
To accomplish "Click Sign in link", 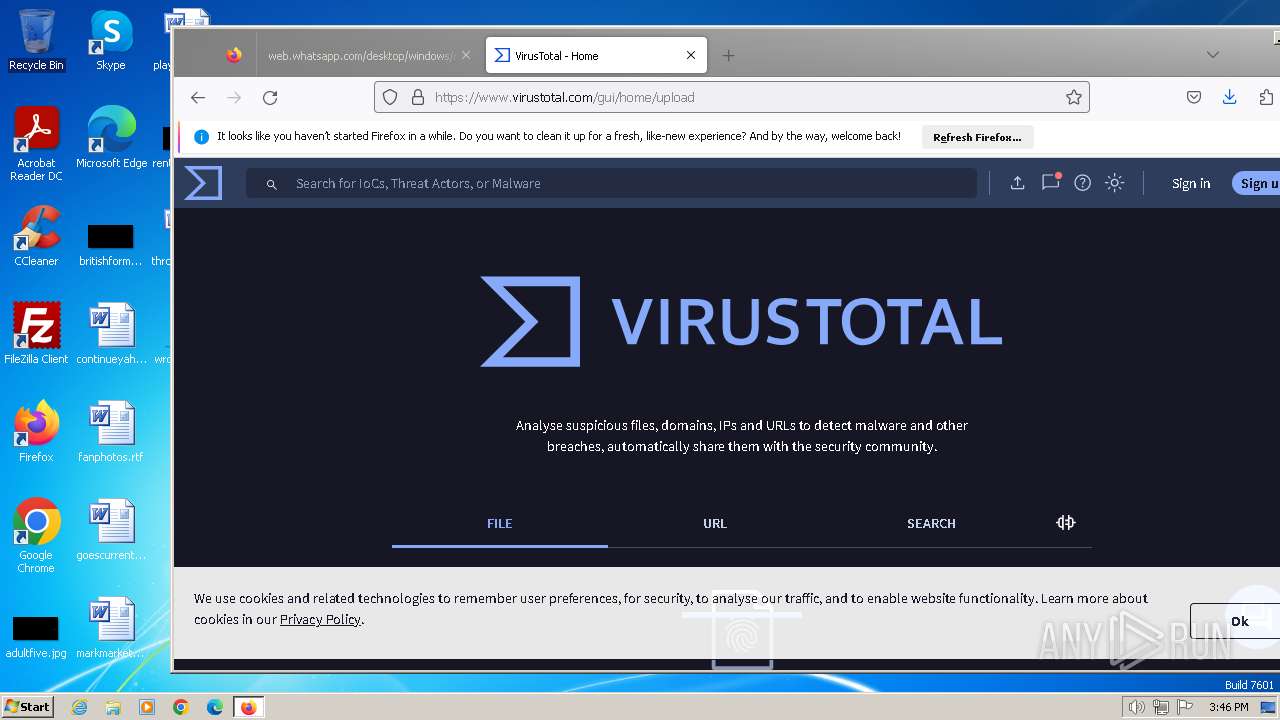I will click(1191, 183).
